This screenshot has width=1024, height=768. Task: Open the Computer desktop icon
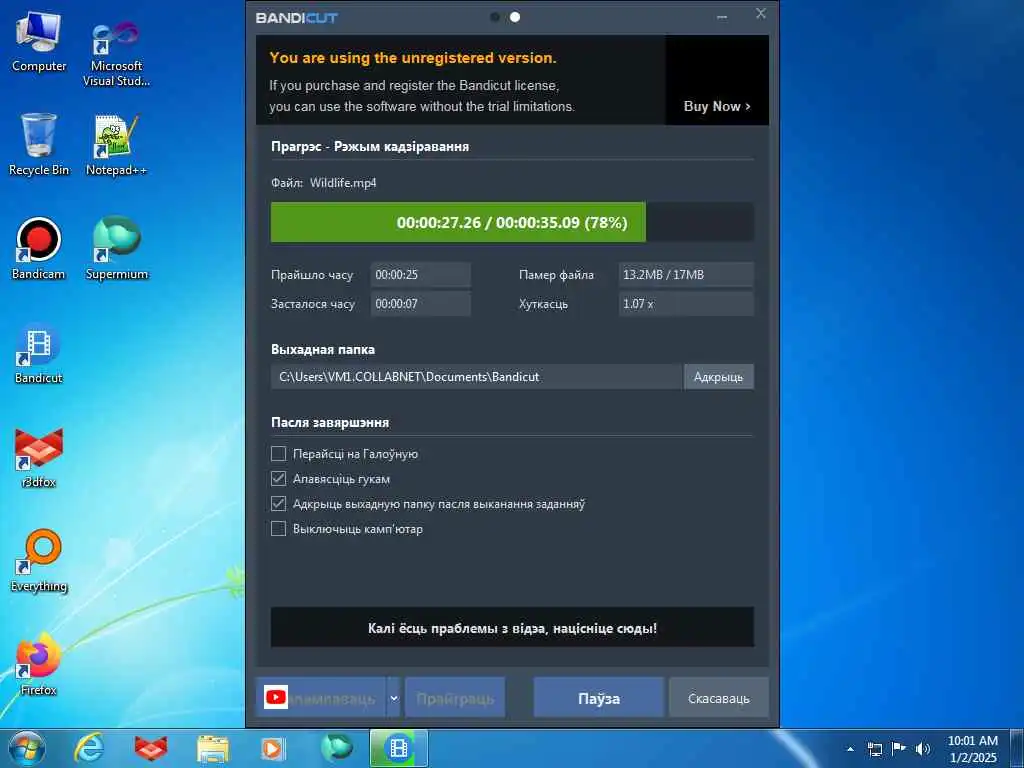(39, 42)
